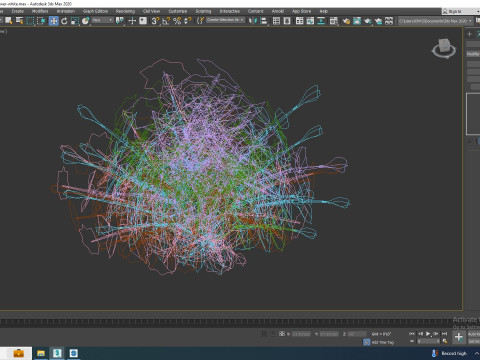Step to next frame
The width and height of the screenshot is (480, 360).
coord(436,334)
